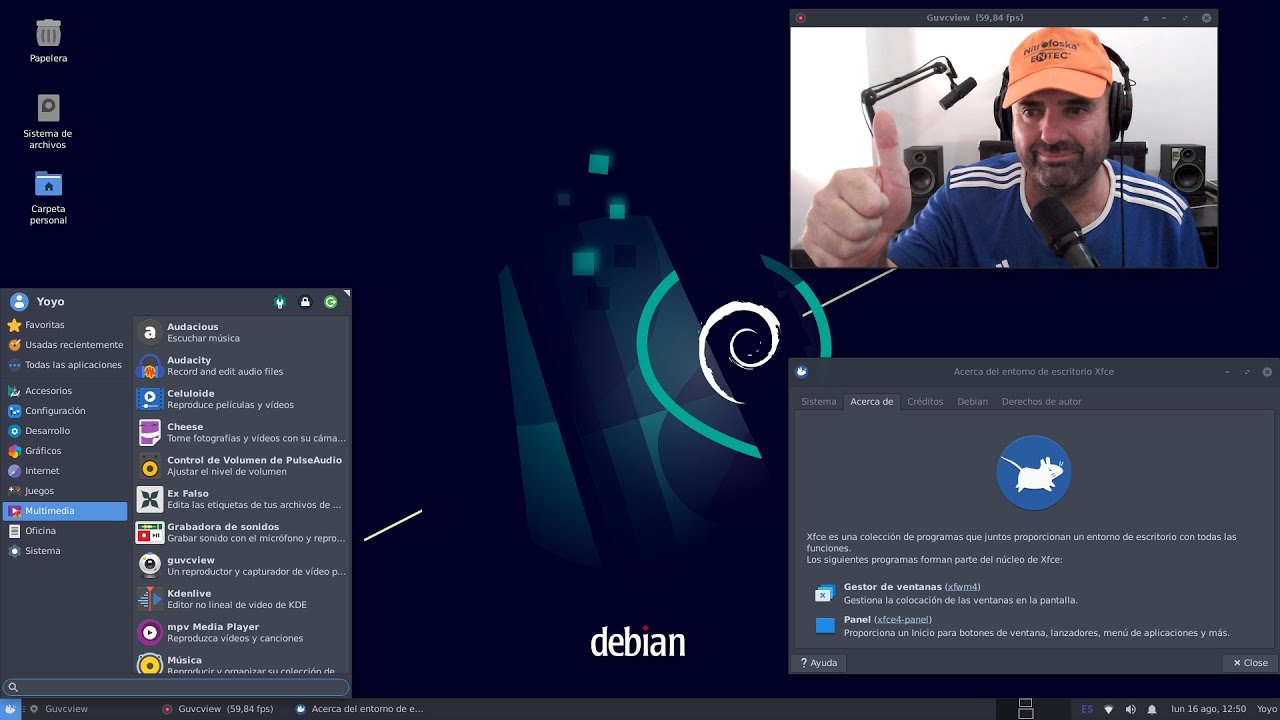Open the Cheese webcam application
The image size is (1280, 720).
pyautogui.click(x=241, y=432)
